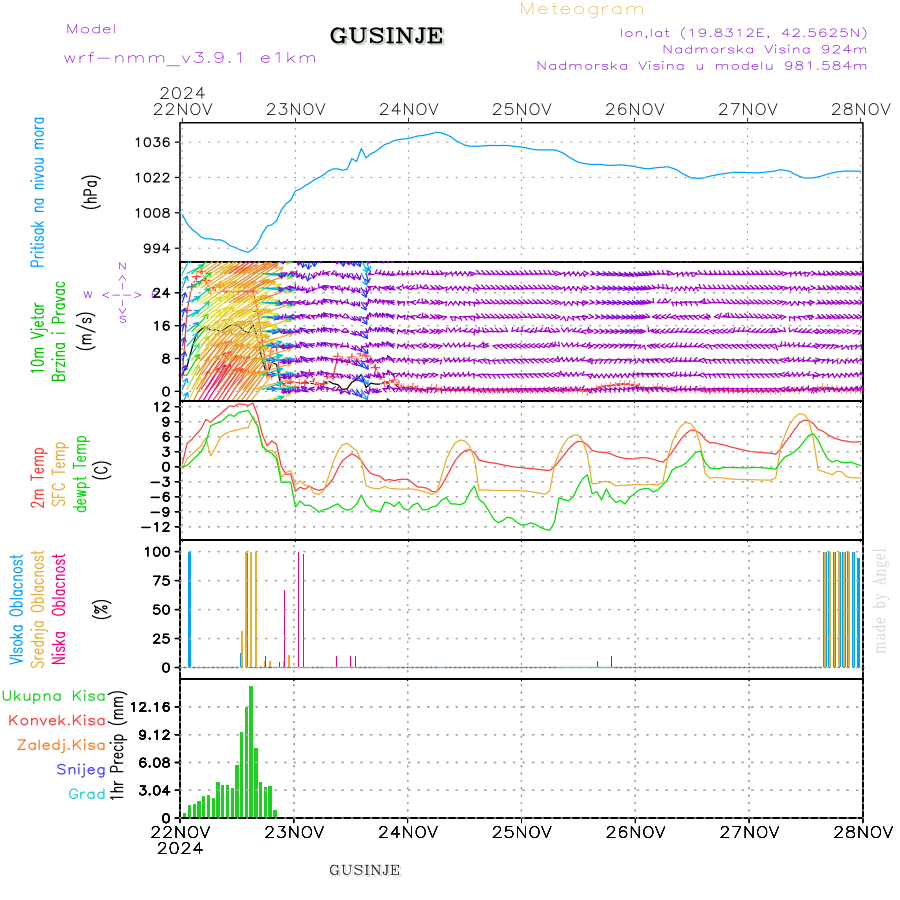
Task: Select "25NOV" on the lower date axis
Action: coord(522,832)
